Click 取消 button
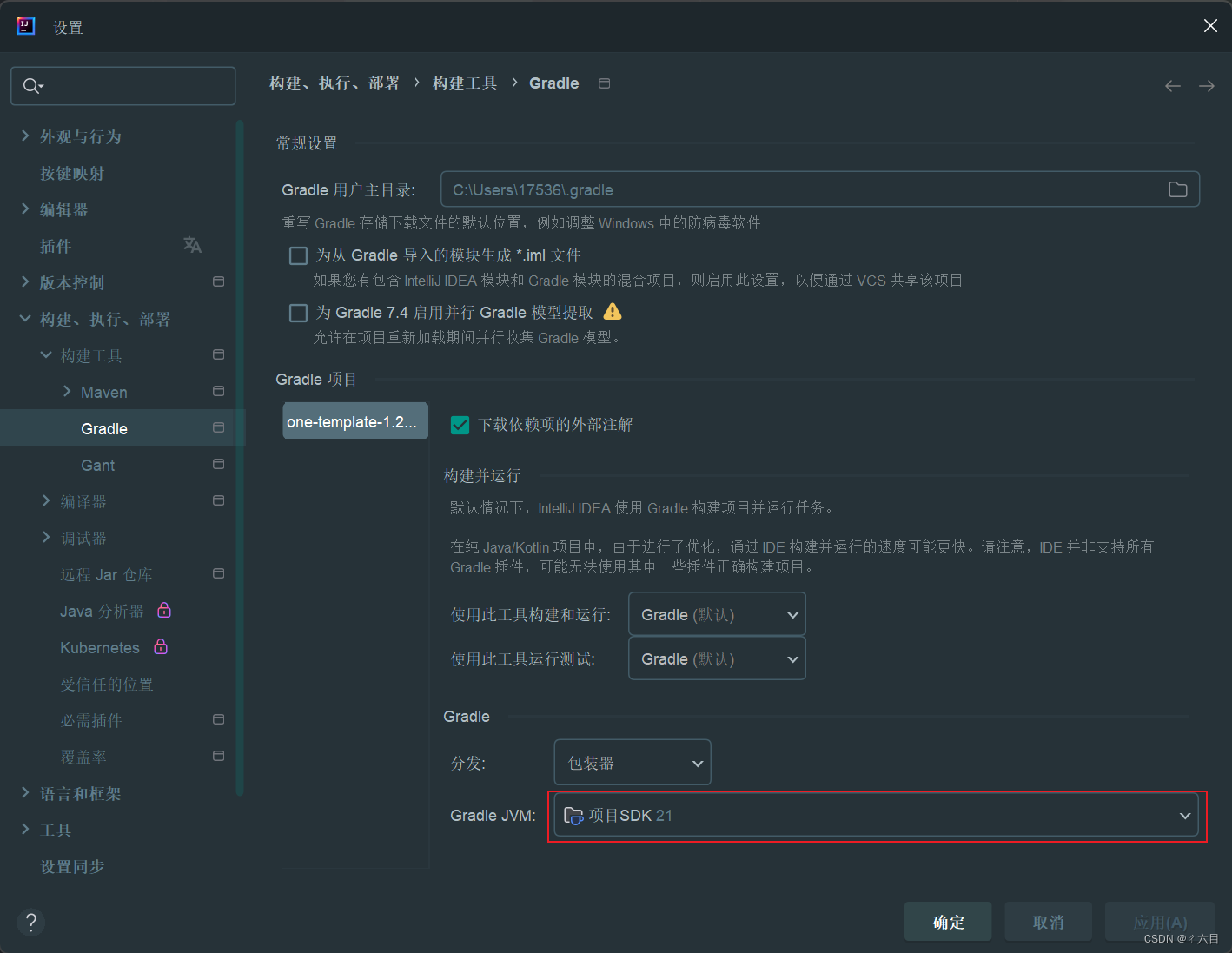1232x953 pixels. (1048, 922)
